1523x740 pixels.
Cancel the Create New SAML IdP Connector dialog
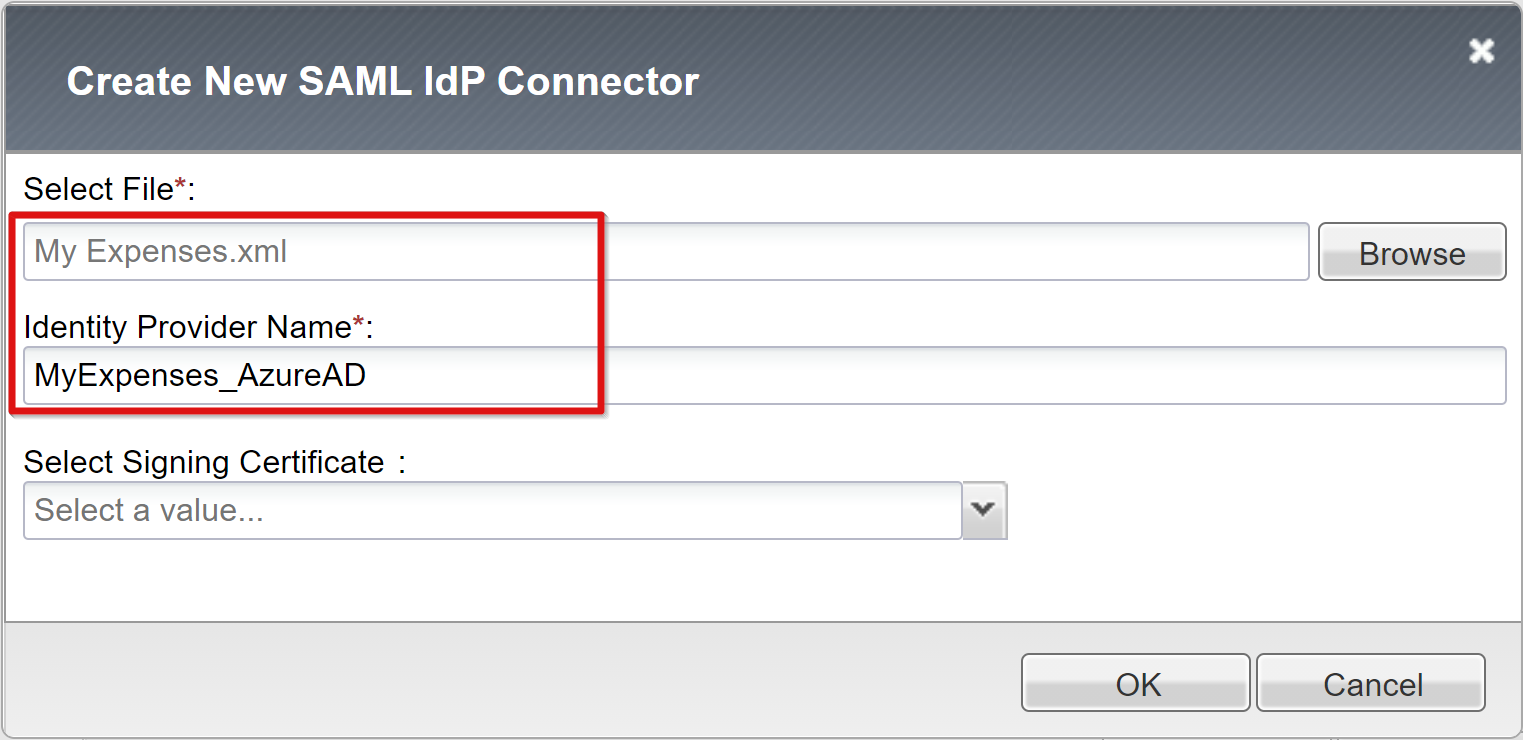[1370, 683]
